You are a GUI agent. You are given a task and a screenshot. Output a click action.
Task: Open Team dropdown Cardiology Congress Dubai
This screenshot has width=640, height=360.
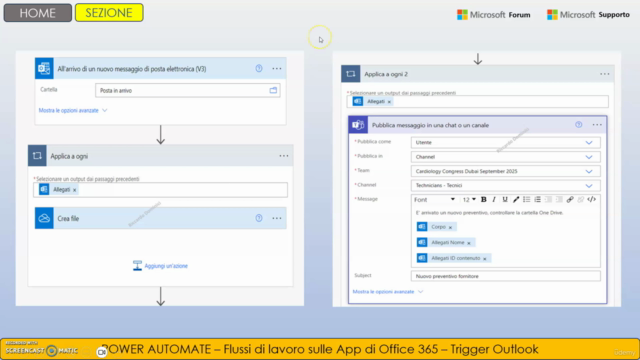505,171
